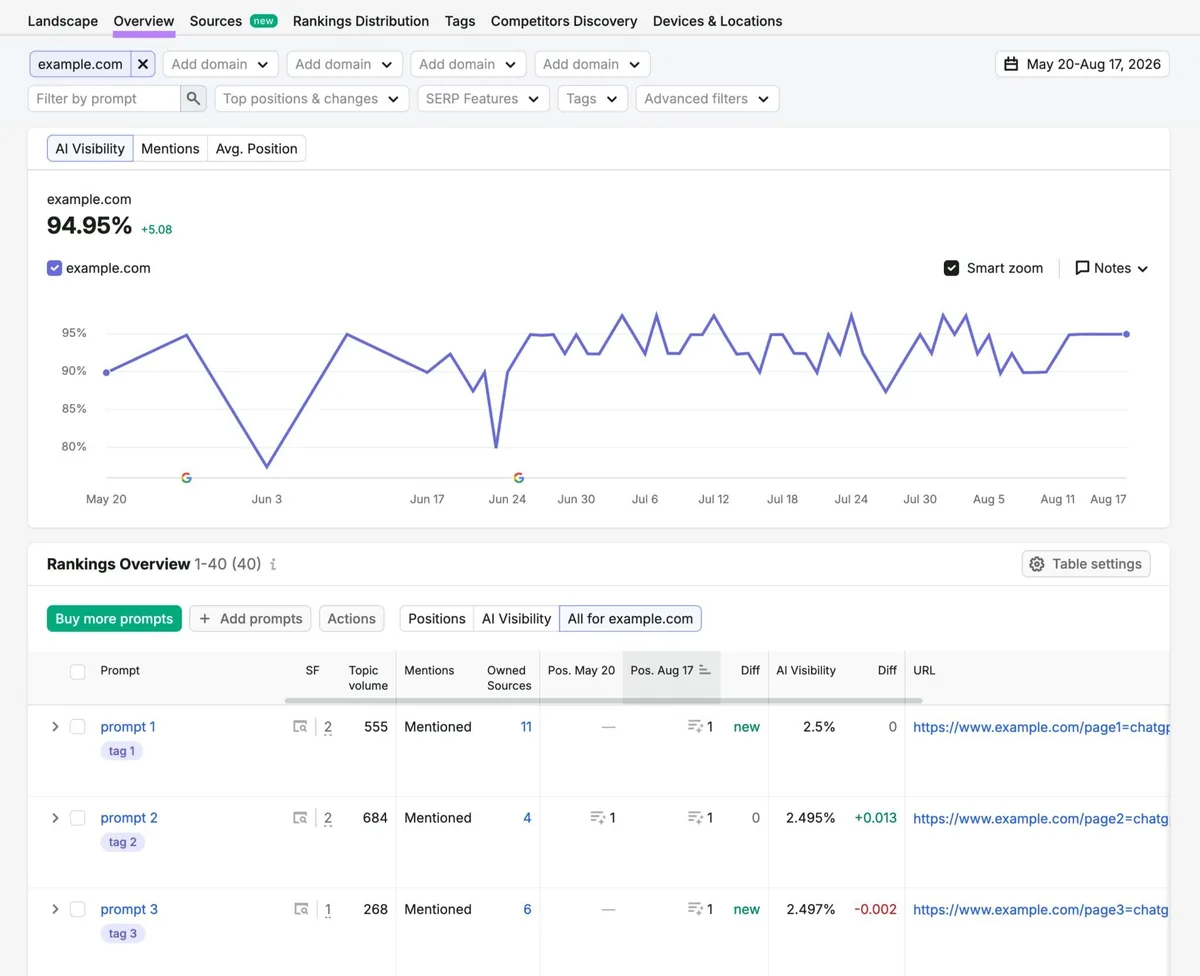The image size is (1200, 976).
Task: Click the Filter by prompt input field
Action: (x=105, y=98)
